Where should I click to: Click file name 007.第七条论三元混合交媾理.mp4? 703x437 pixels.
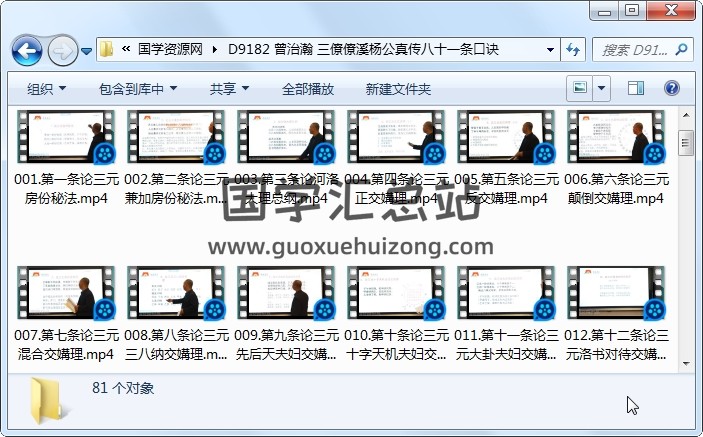tap(66, 345)
